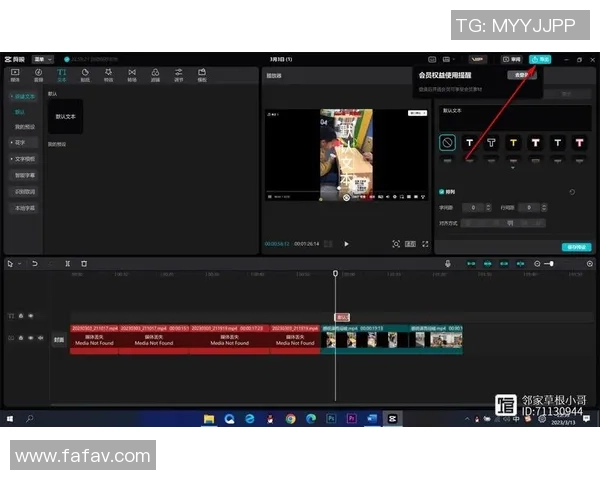Expand the 花字 sidebar category
Screen dimensions: 600x480
point(23,142)
